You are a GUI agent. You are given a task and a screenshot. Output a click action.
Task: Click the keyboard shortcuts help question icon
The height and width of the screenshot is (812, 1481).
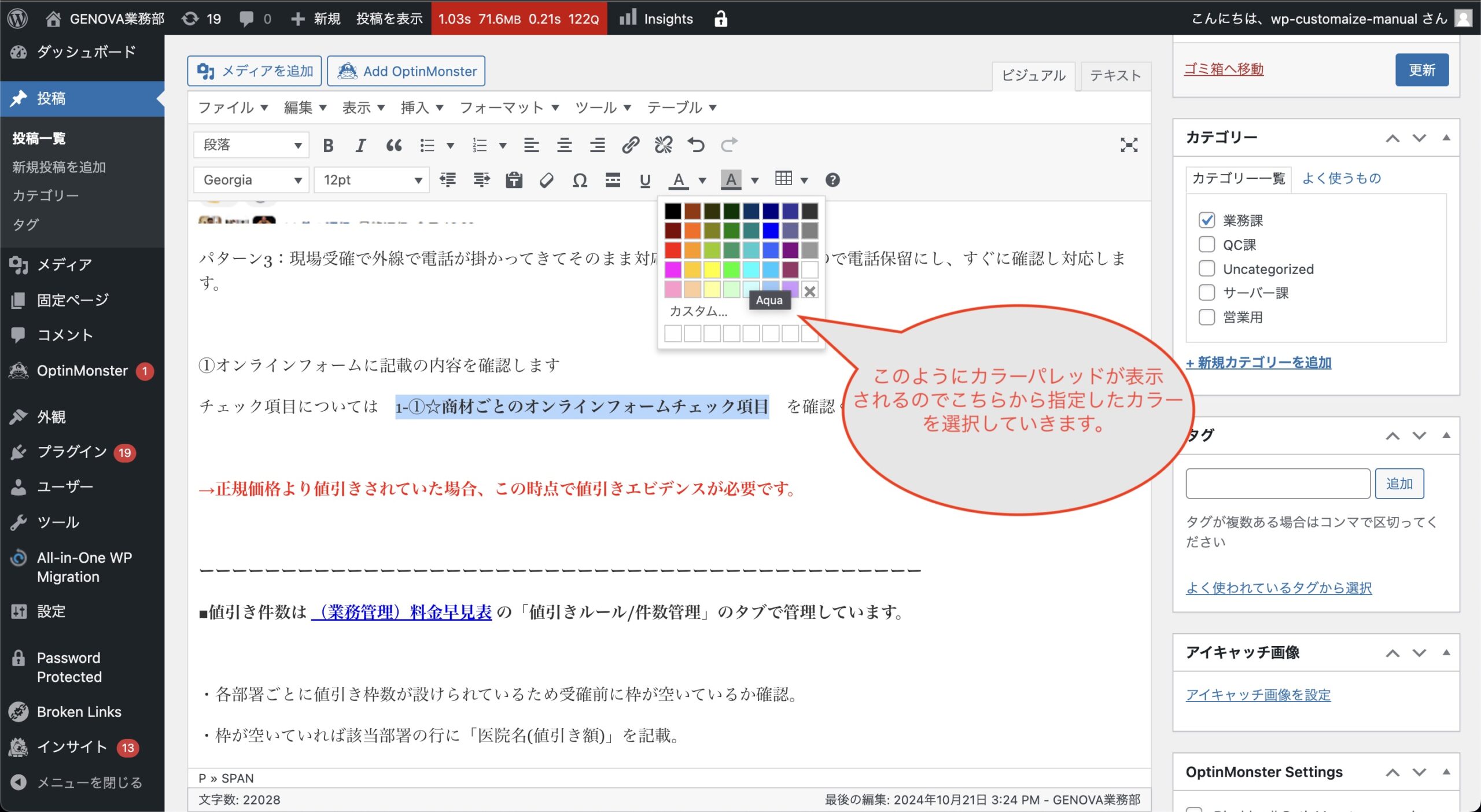tap(832, 180)
